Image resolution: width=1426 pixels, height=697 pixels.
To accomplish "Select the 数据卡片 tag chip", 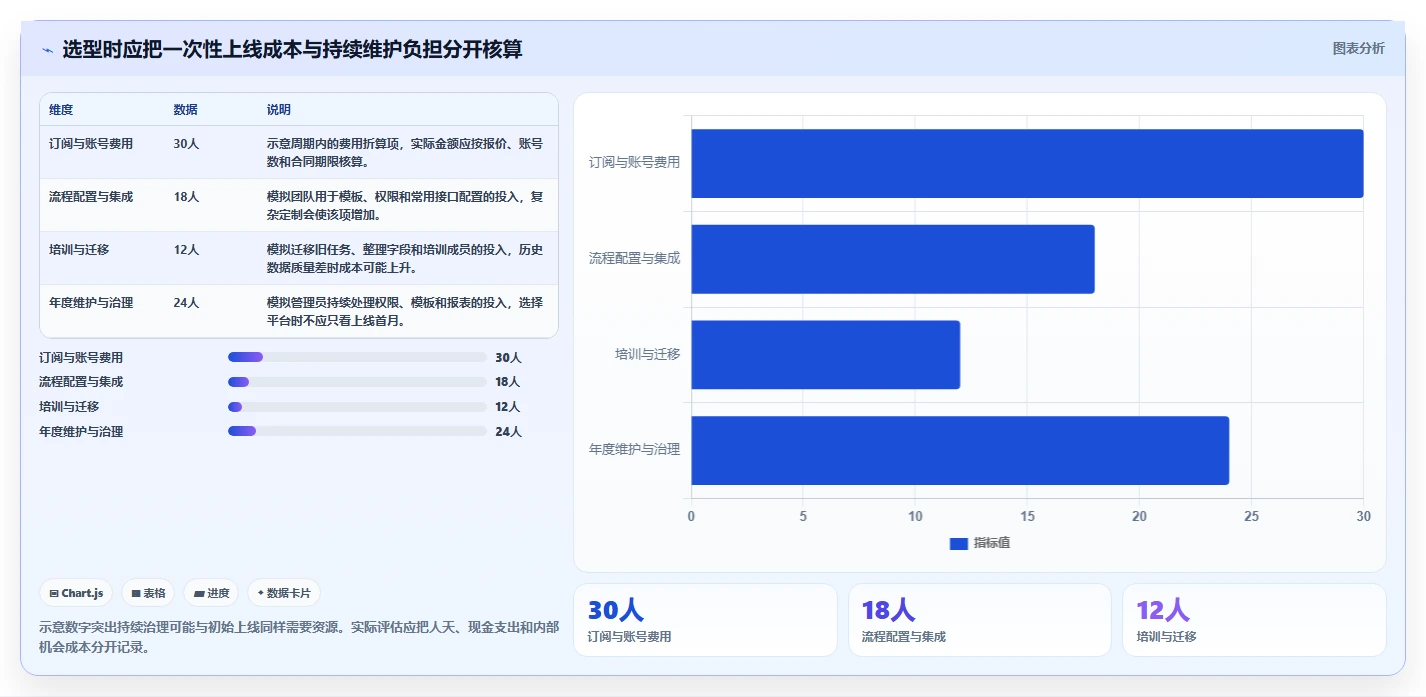I will 284,593.
